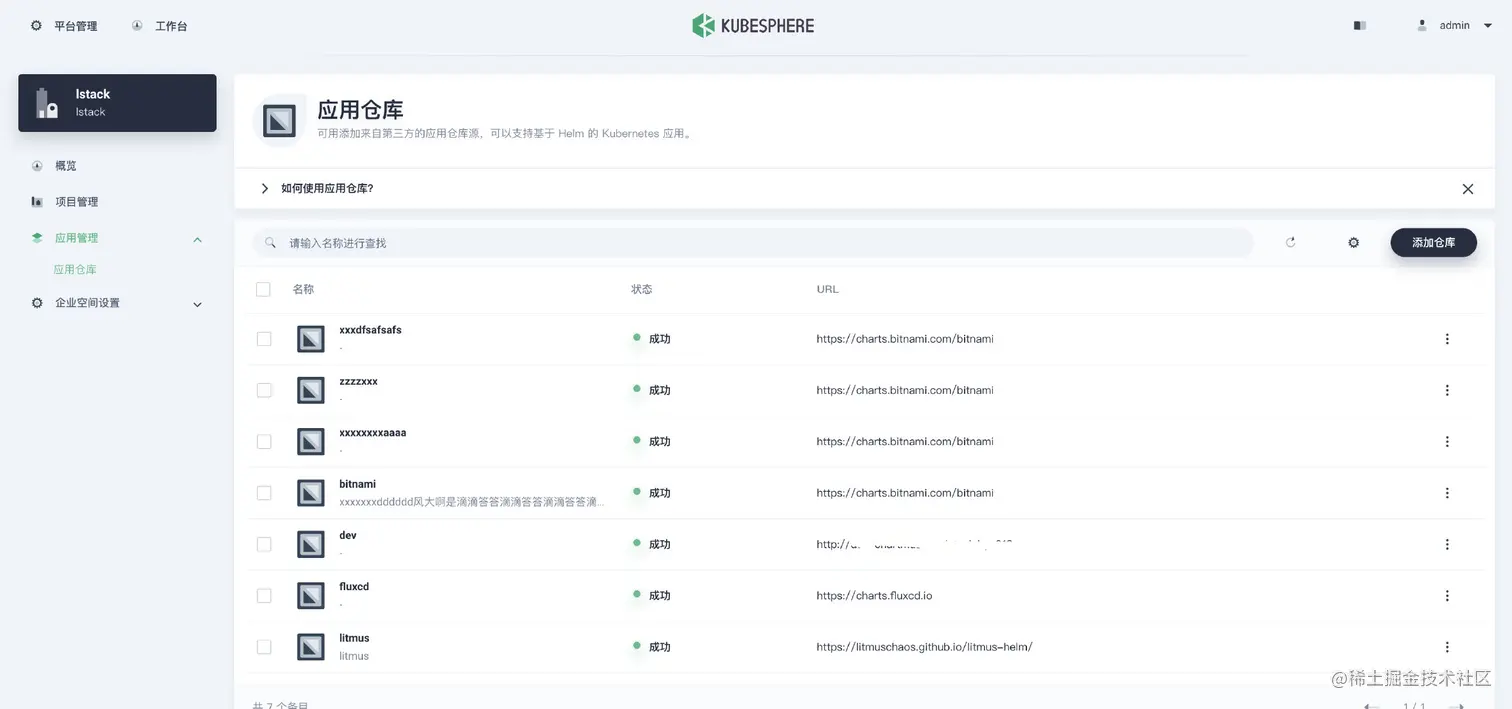The width and height of the screenshot is (1512, 709).
Task: Click the search magnifier icon
Action: coord(270,243)
